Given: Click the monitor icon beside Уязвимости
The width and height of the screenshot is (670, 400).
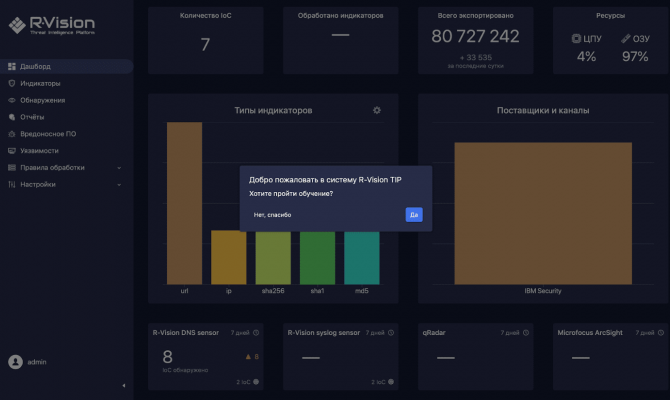Looking at the screenshot, I should coord(12,151).
